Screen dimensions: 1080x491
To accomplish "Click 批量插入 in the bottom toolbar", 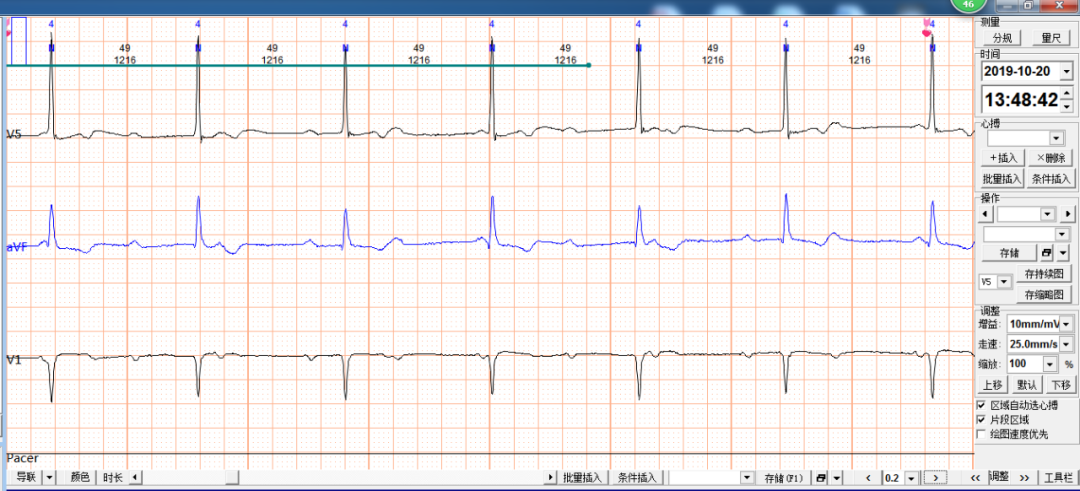I will [585, 477].
